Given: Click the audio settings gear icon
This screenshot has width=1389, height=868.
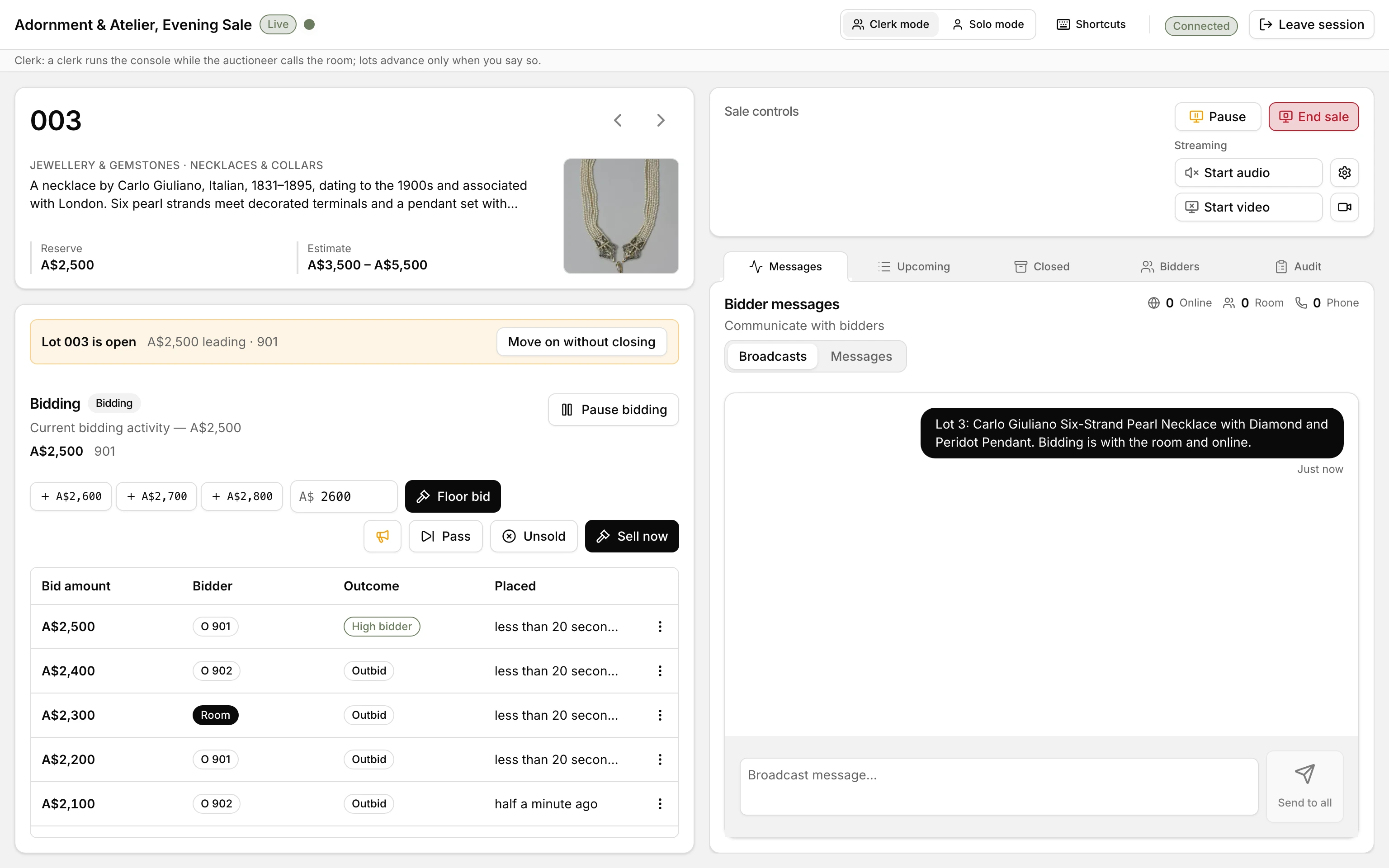Looking at the screenshot, I should 1344,173.
